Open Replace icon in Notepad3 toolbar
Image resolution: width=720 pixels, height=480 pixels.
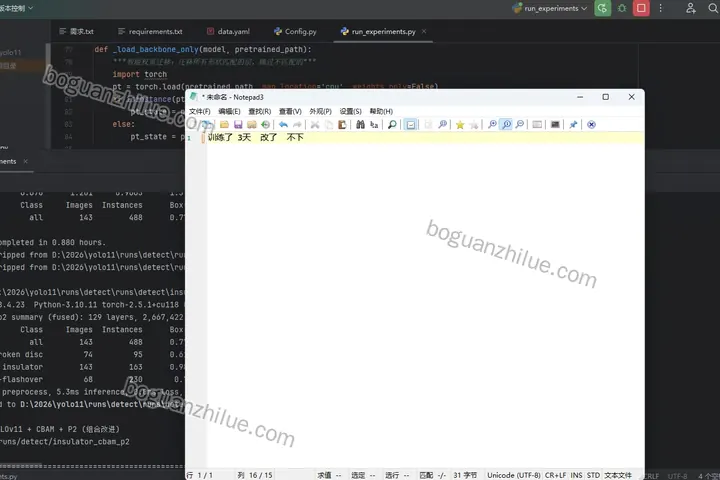374,124
